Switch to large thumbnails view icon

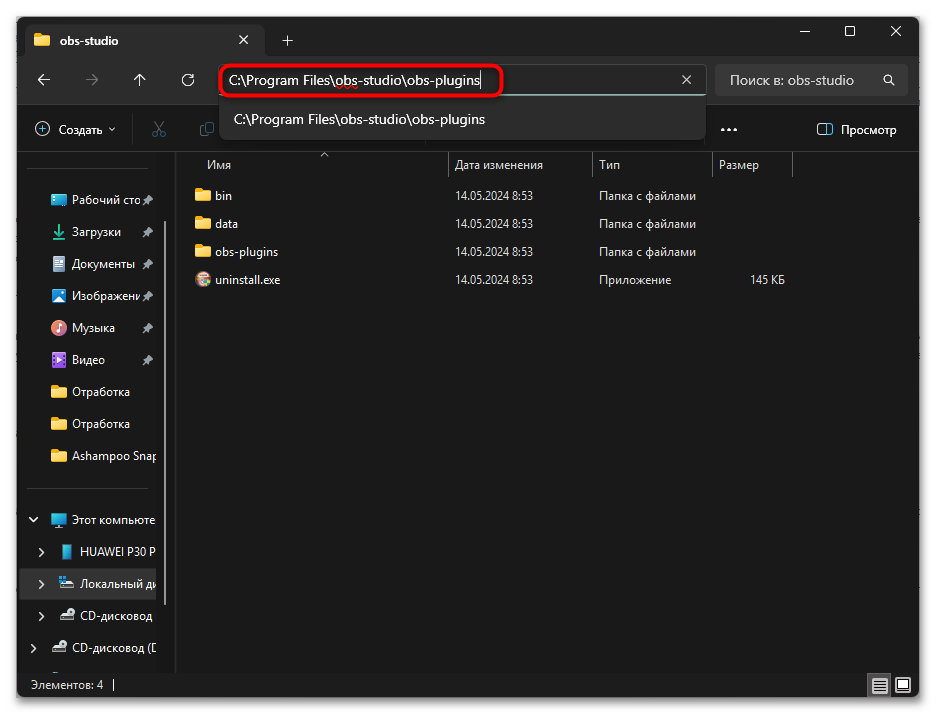[x=902, y=685]
